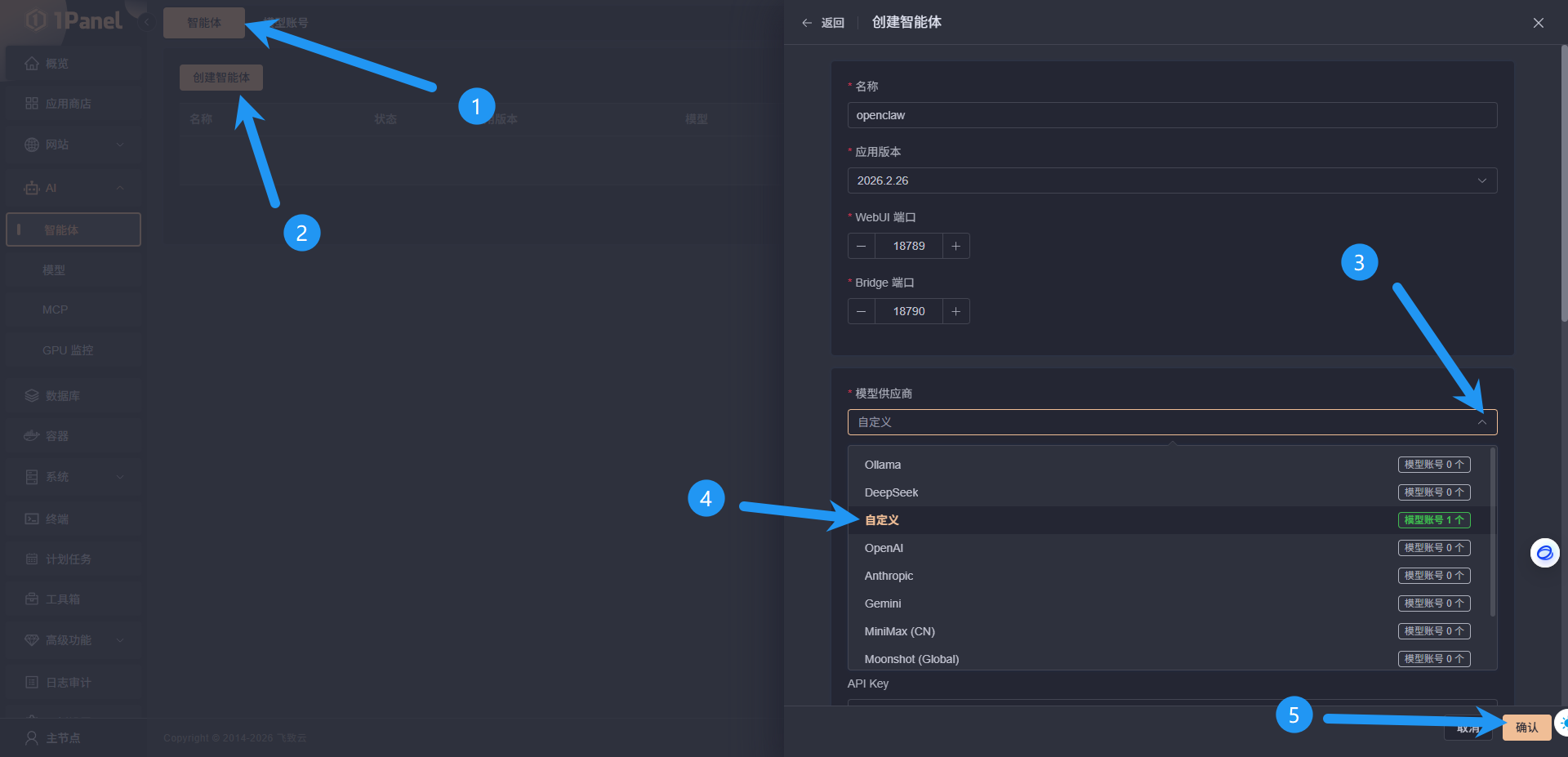Click the 名称 input field containing openclaw
This screenshot has height=757, width=1568.
coord(1171,115)
